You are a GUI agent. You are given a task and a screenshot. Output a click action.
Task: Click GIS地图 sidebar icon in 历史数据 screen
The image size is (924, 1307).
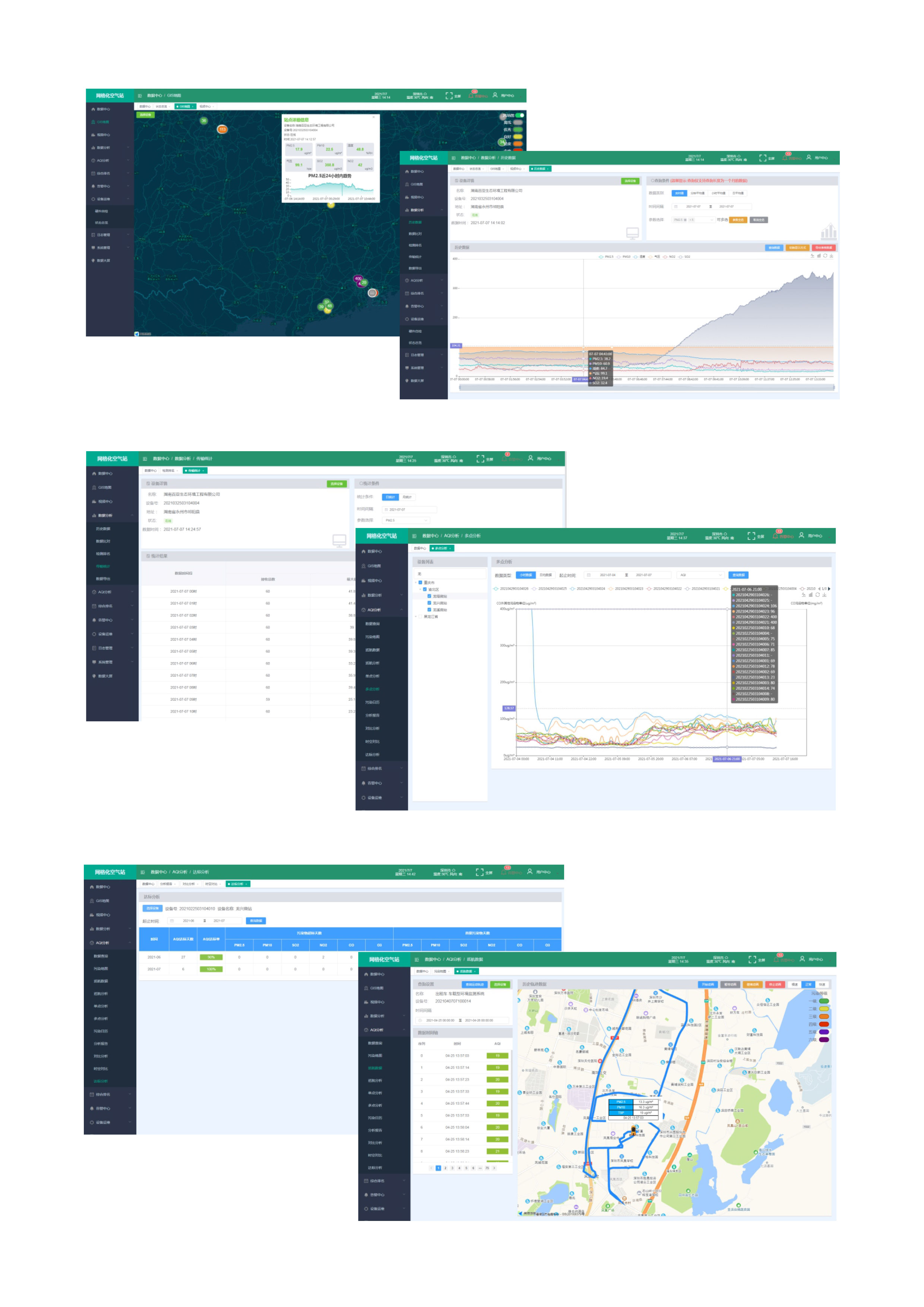pyautogui.click(x=406, y=184)
